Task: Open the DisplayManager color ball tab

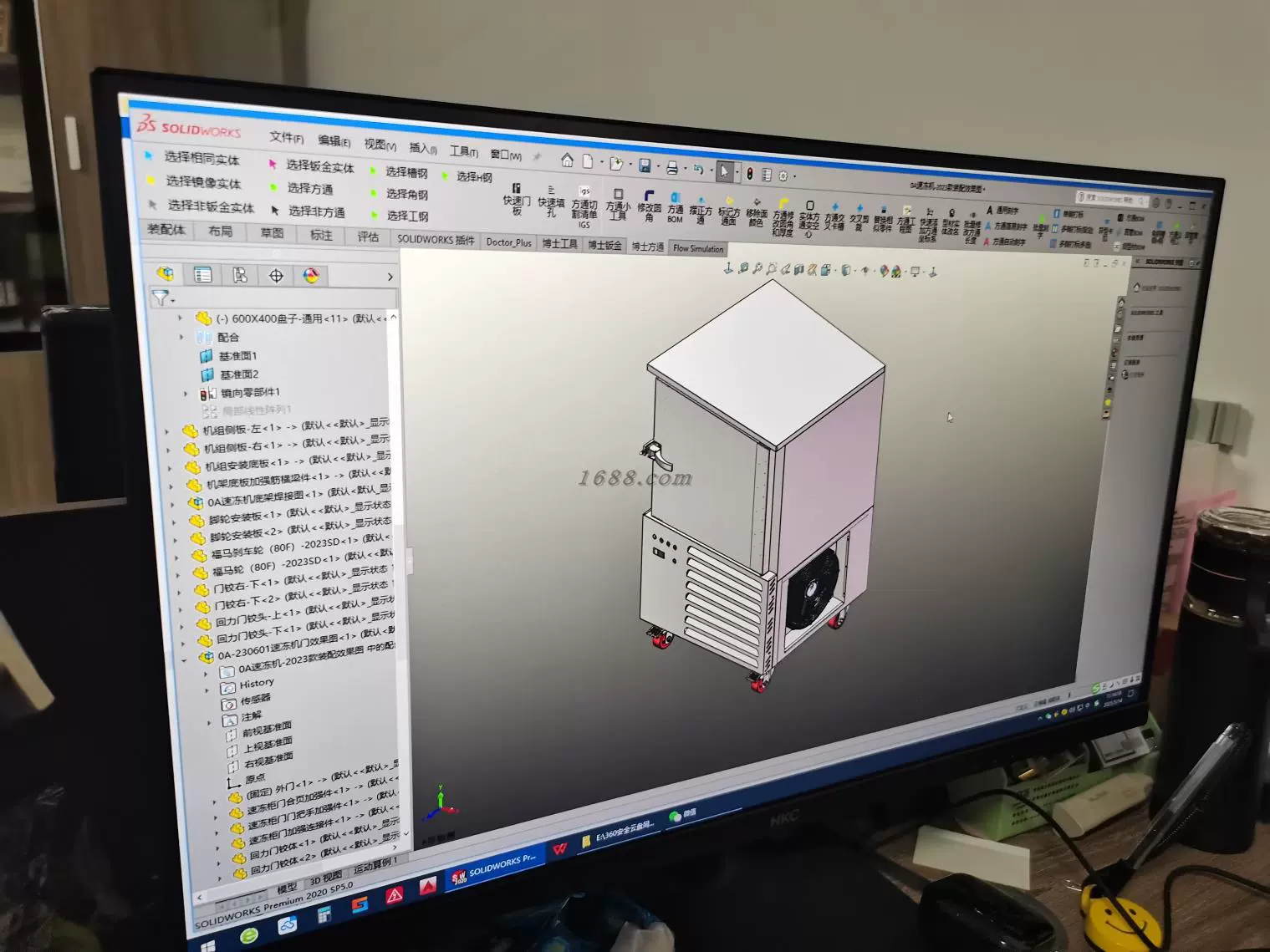Action: pos(311,276)
